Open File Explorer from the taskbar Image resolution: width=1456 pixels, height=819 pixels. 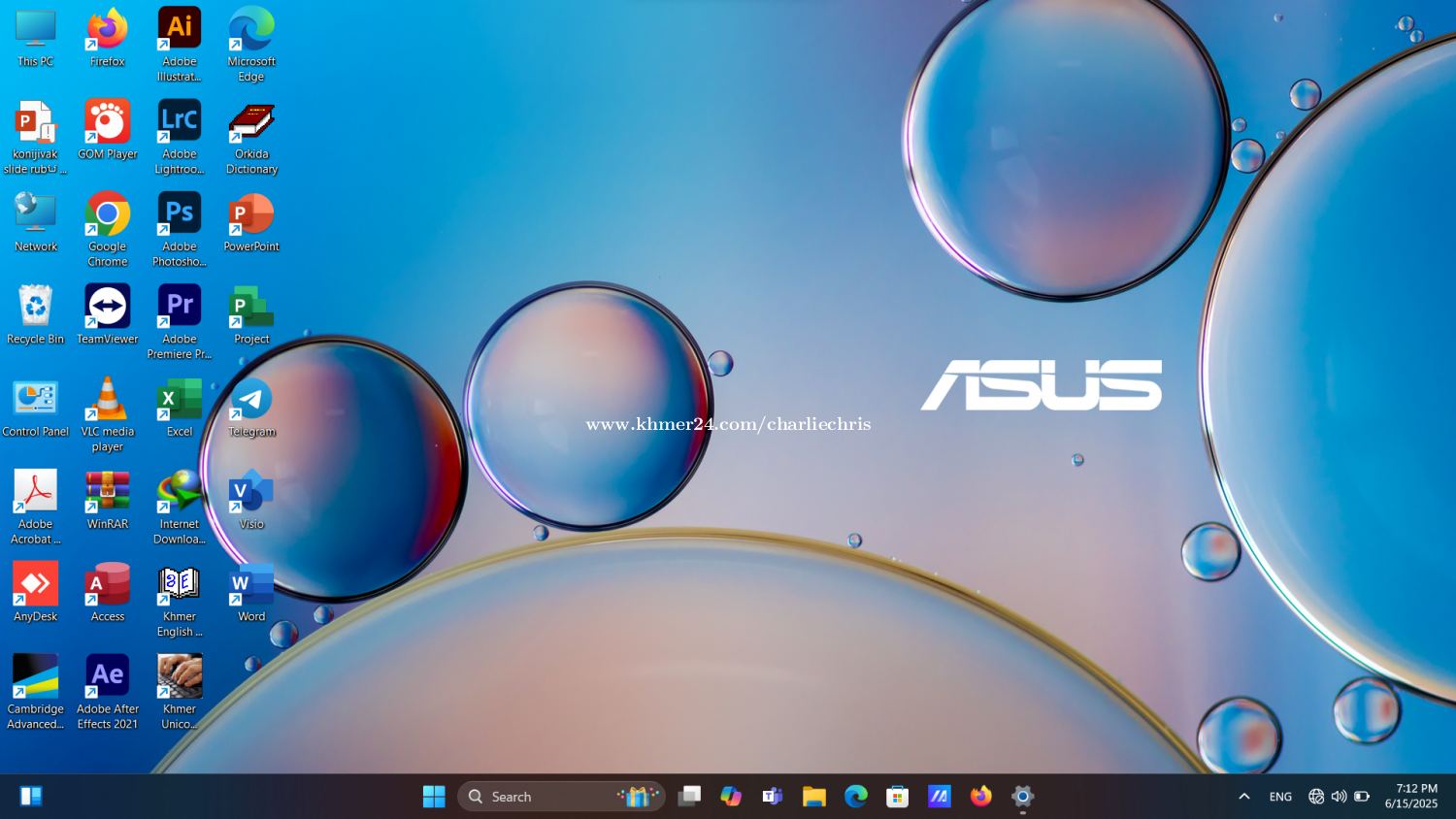(x=814, y=797)
